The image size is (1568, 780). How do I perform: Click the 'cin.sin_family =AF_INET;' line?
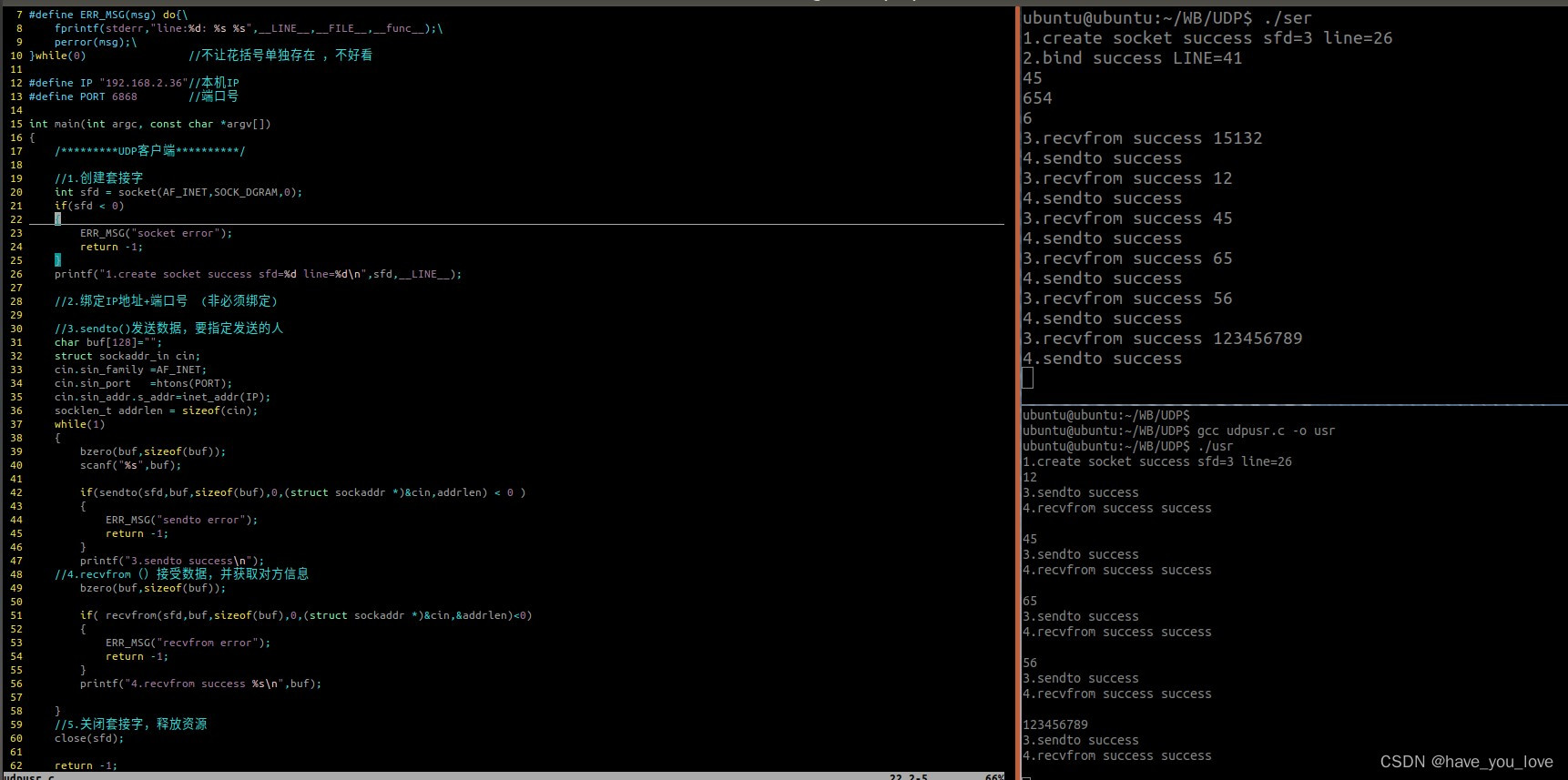coord(130,370)
